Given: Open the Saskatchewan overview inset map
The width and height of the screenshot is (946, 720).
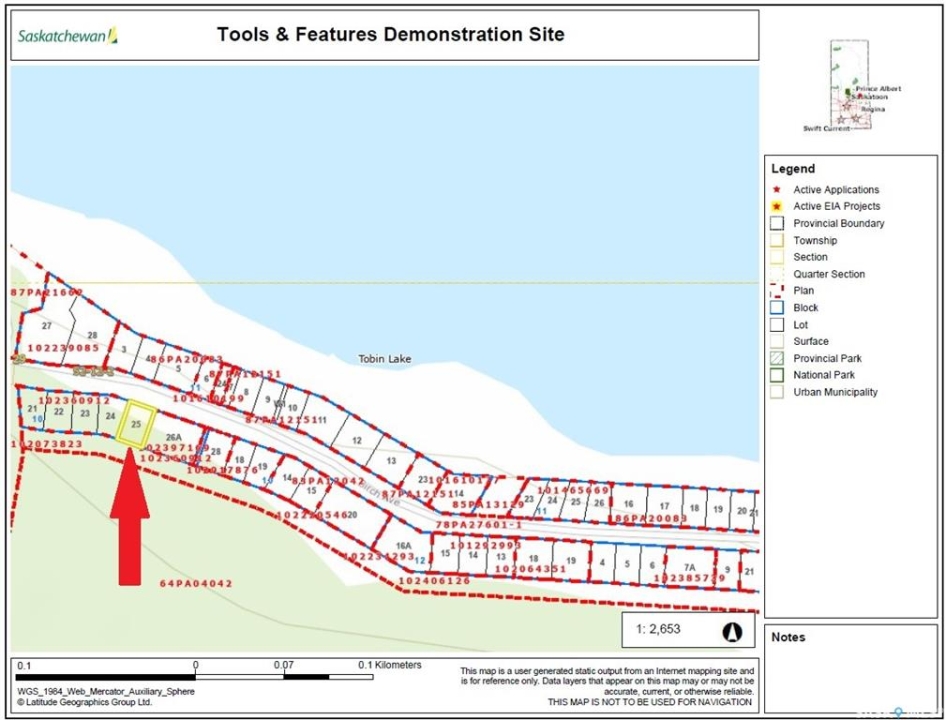Looking at the screenshot, I should pos(849,86).
